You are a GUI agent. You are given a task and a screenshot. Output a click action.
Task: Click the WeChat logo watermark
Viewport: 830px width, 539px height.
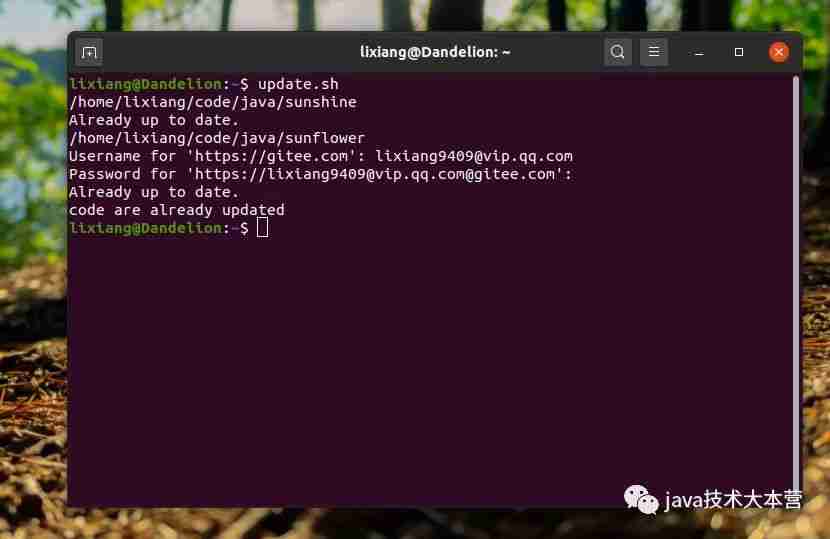[641, 499]
